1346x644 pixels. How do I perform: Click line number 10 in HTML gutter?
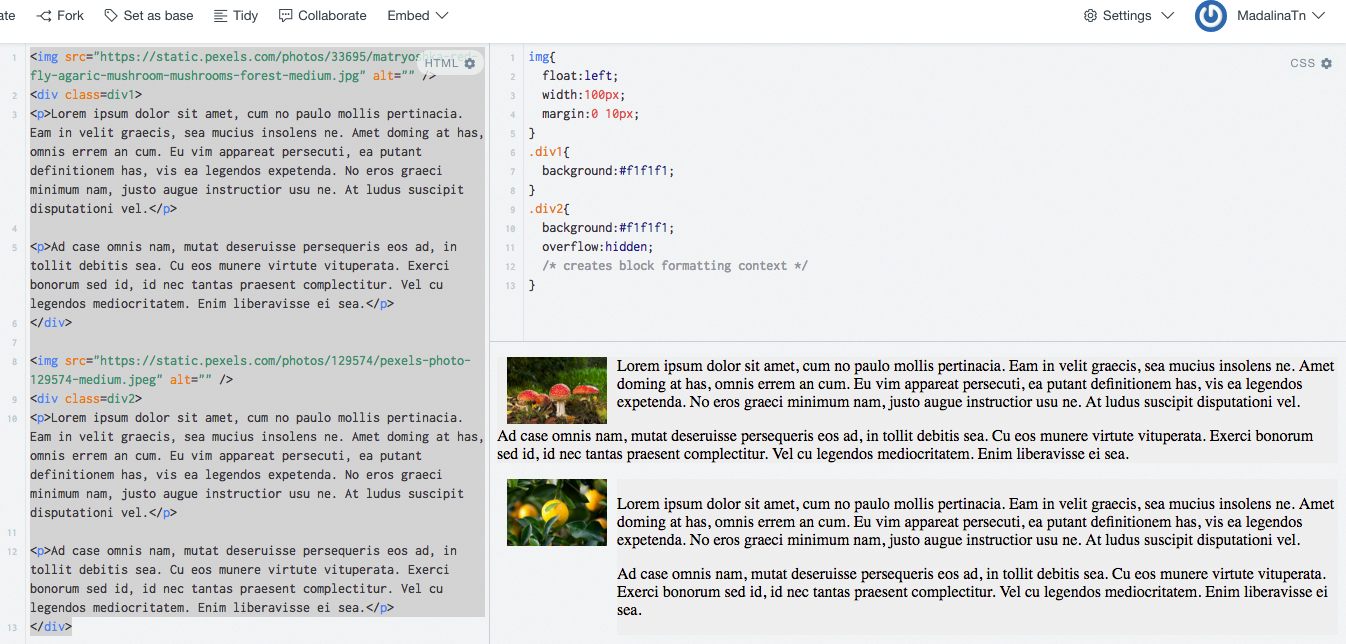[13, 418]
